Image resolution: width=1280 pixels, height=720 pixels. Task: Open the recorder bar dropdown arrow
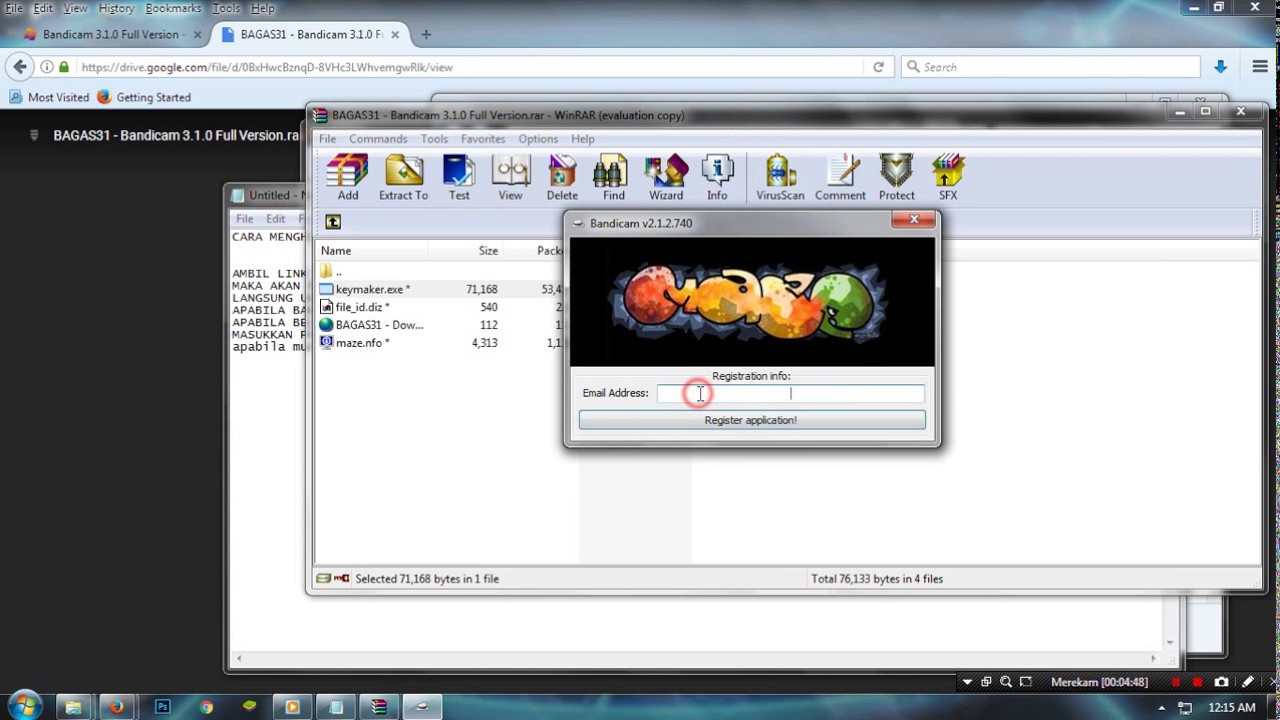point(966,682)
